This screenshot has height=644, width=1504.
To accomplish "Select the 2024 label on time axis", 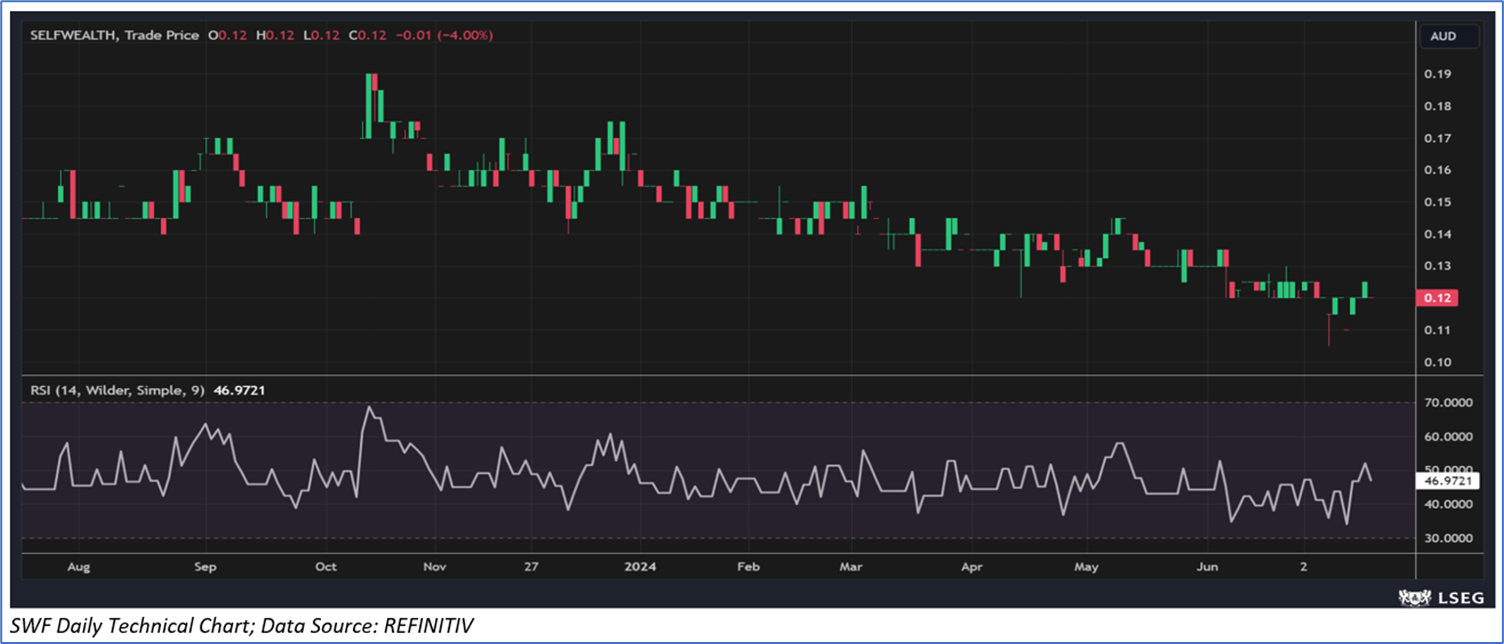I will click(x=640, y=567).
